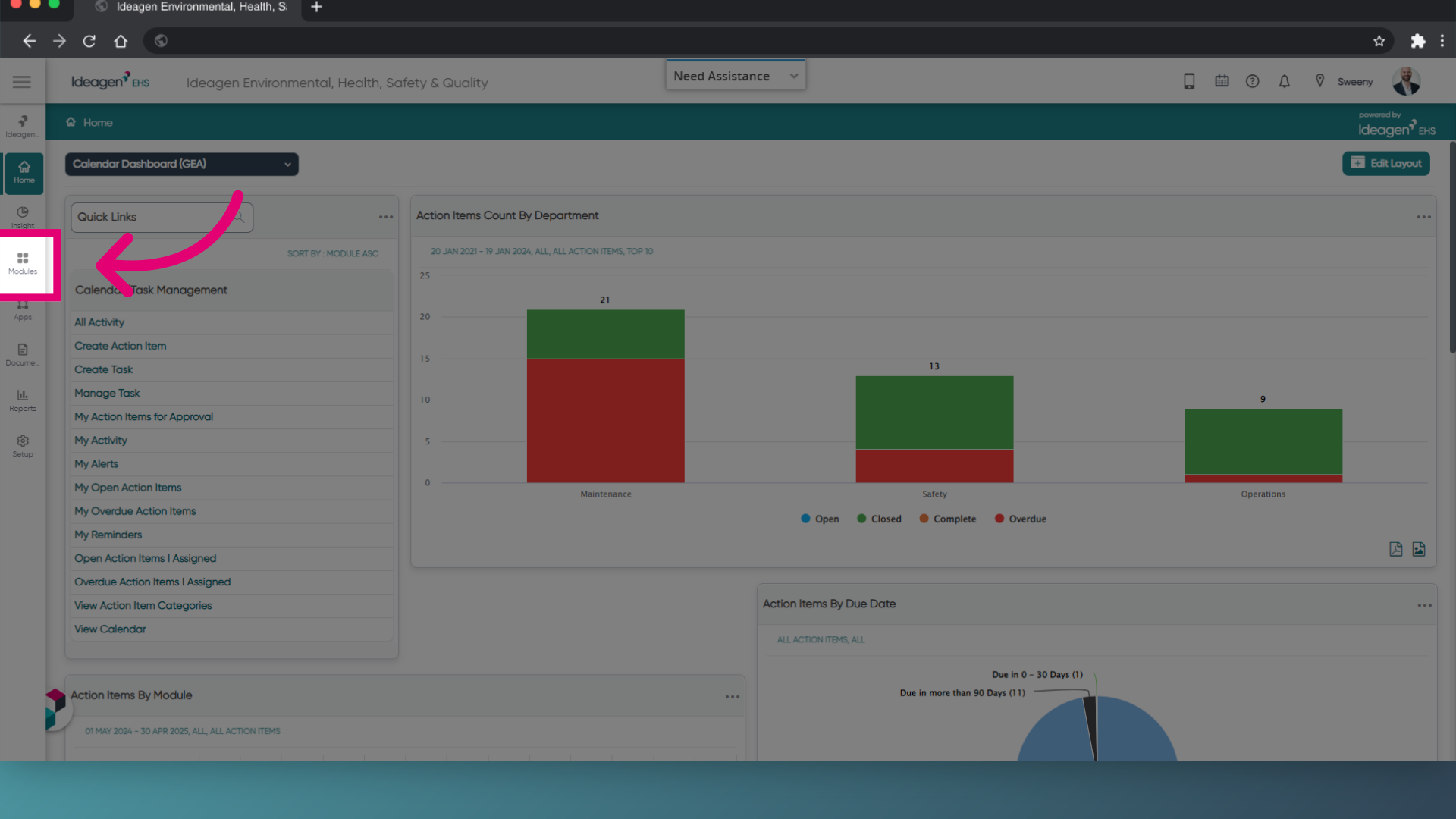Open Action Items Count By Department options
1456x819 pixels.
(x=1423, y=217)
